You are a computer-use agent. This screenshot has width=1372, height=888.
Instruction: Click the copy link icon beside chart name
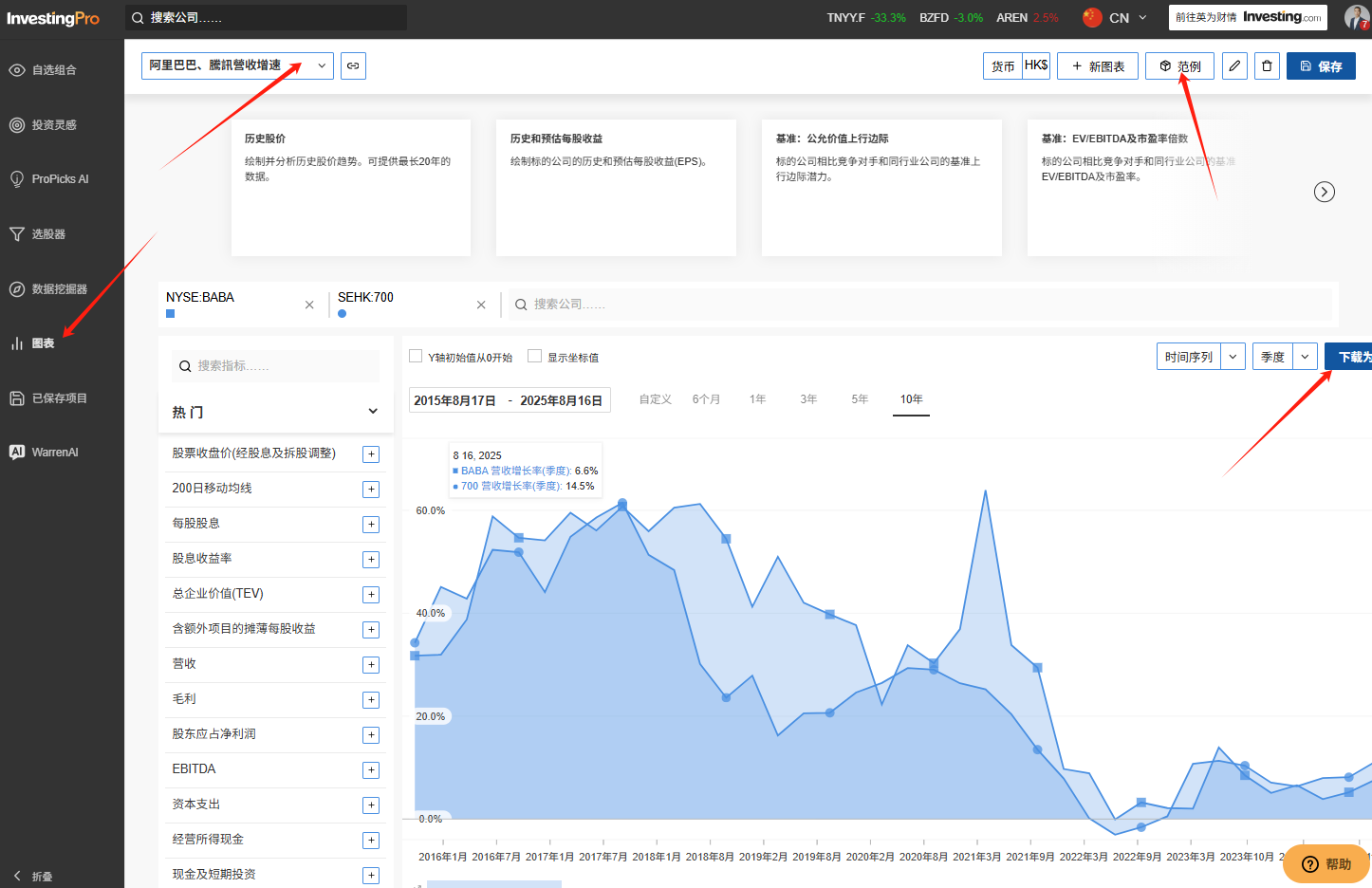click(x=353, y=65)
